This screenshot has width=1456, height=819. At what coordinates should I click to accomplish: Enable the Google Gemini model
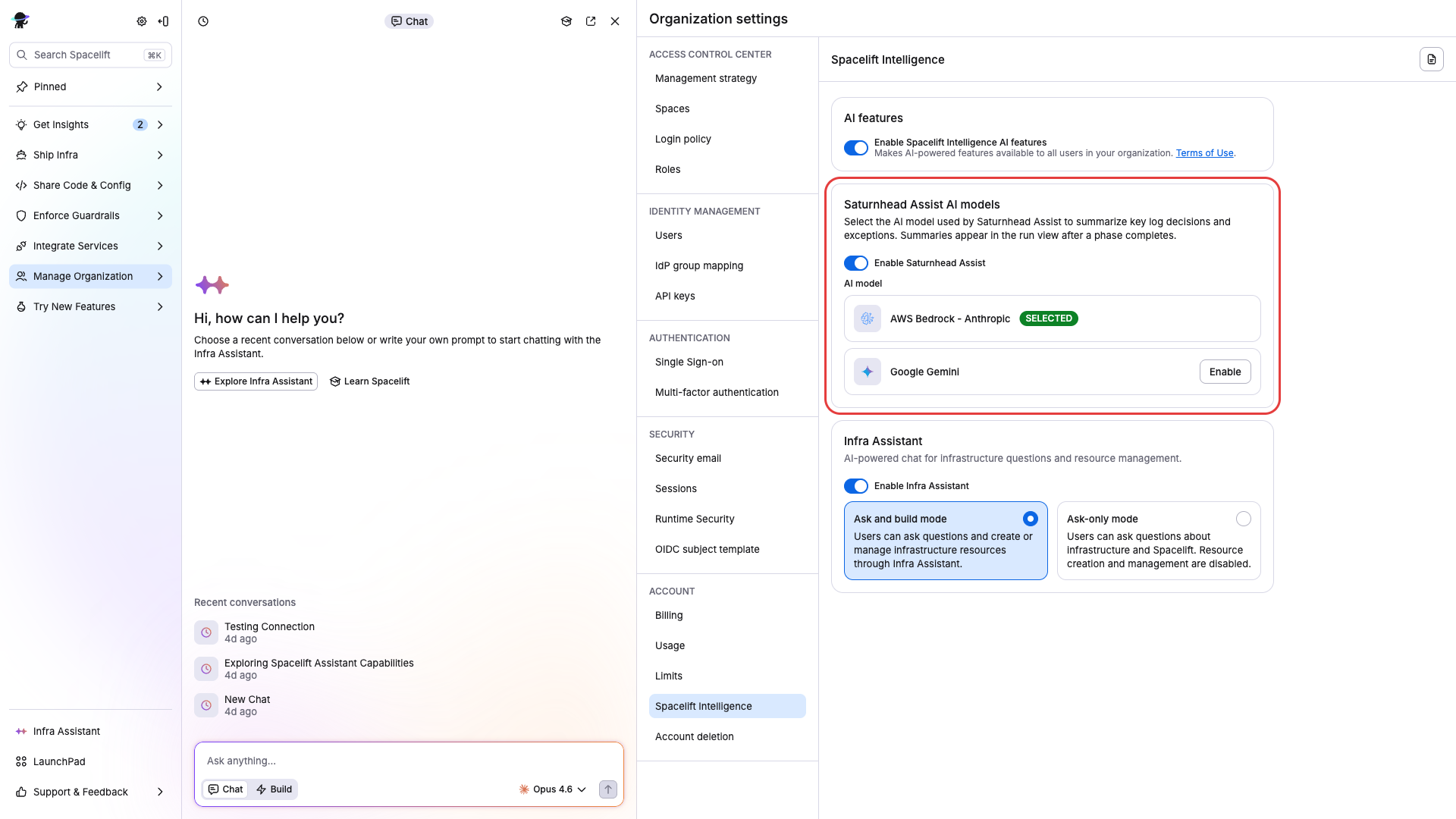tap(1225, 372)
